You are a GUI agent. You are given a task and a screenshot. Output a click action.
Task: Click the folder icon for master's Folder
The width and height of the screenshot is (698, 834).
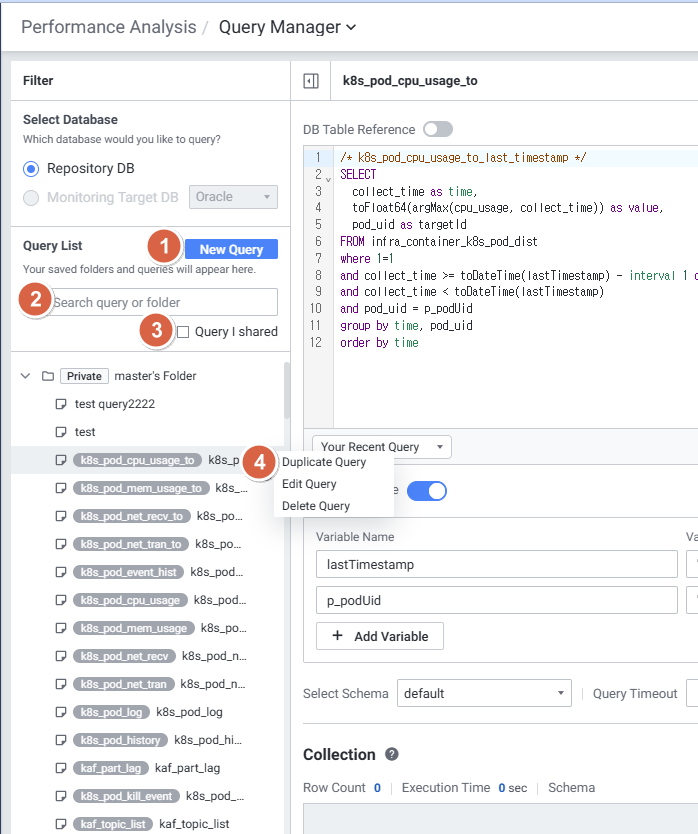coord(48,376)
